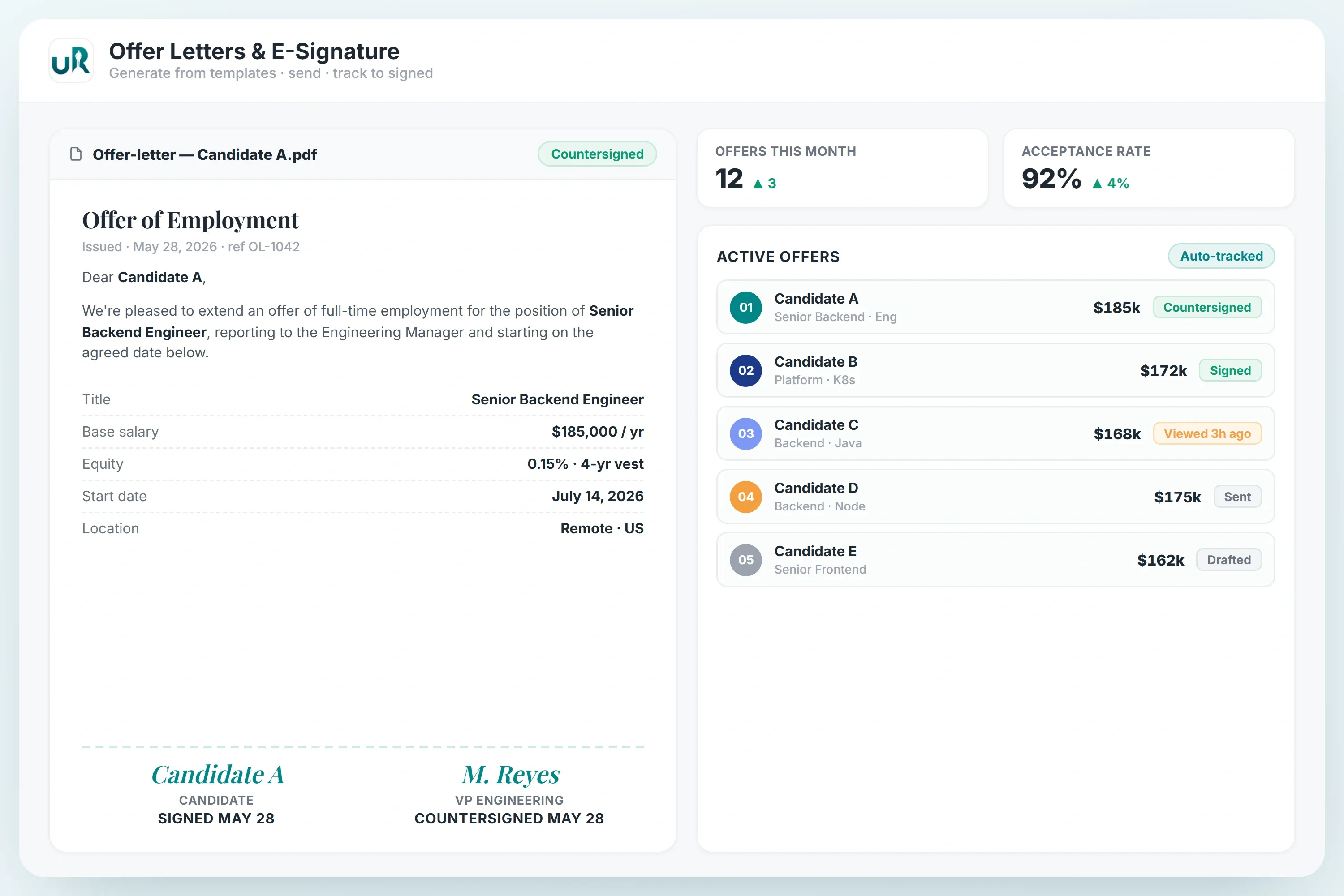Click the COUNTERSIGNED MAY 28 label
The image size is (1344, 896).
tap(509, 819)
